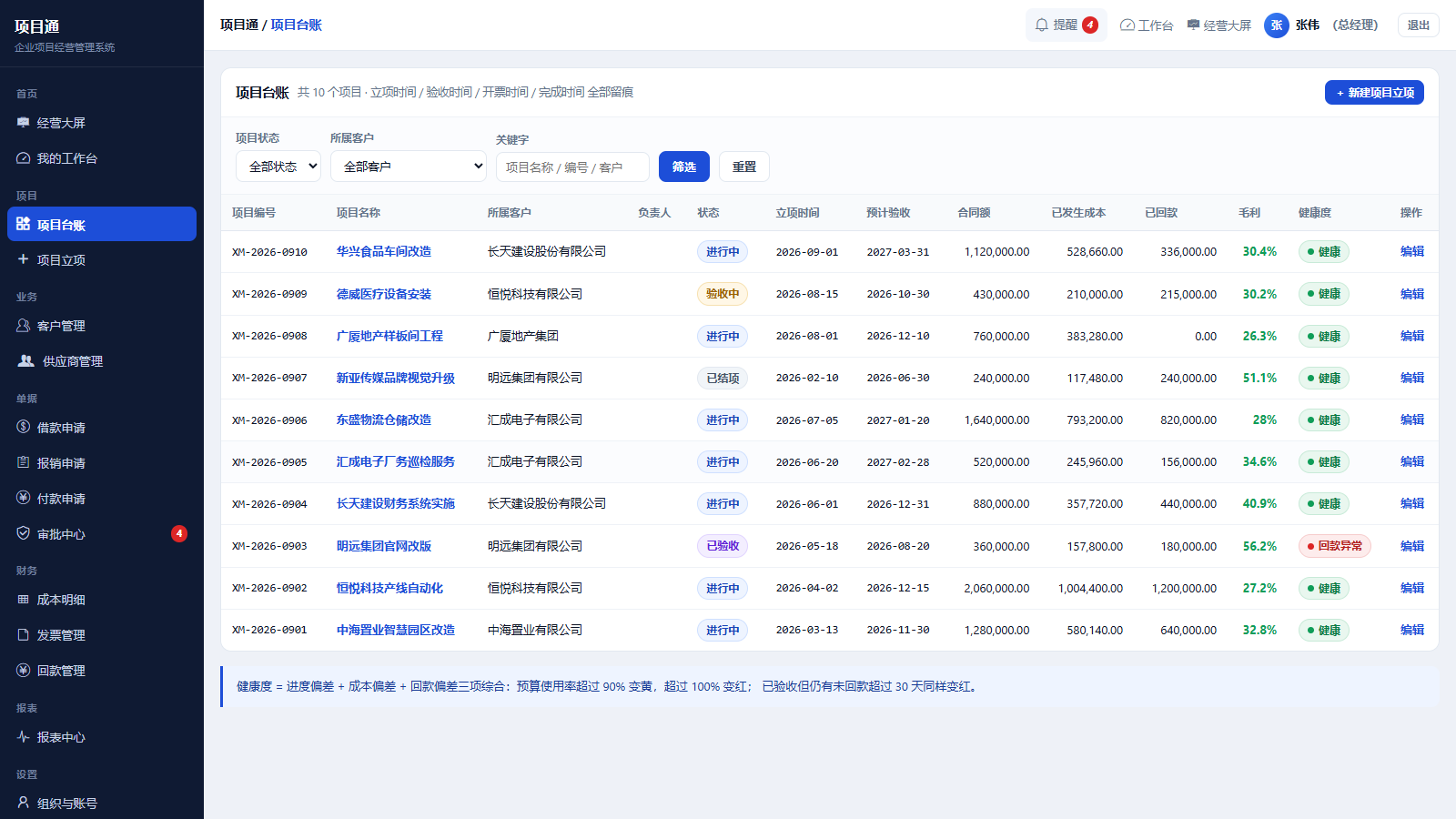Click the red badge on 审批中心
Screen dimensions: 1456x819
(x=179, y=534)
